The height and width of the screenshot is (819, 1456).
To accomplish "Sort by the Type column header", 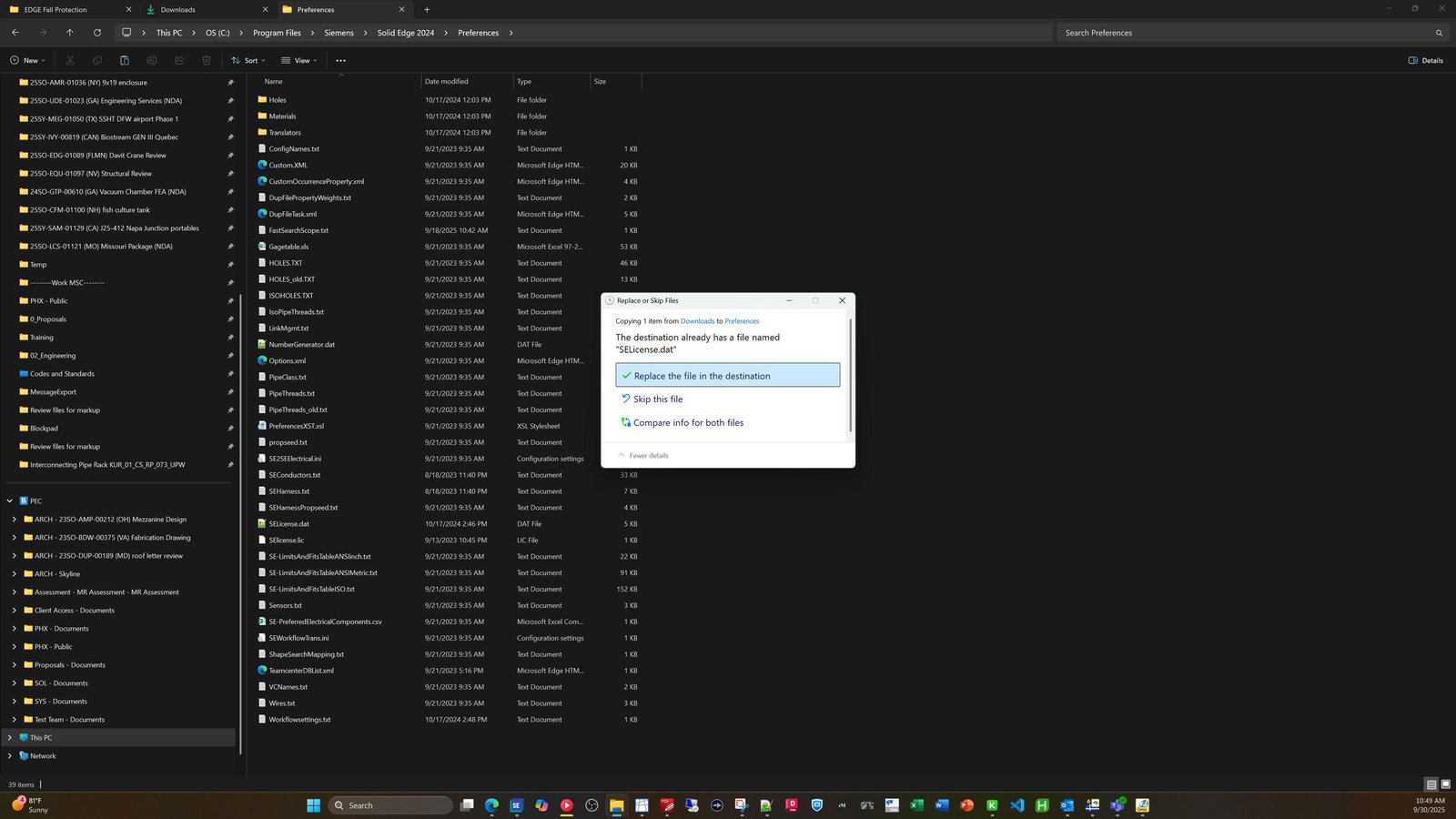I will [552, 82].
